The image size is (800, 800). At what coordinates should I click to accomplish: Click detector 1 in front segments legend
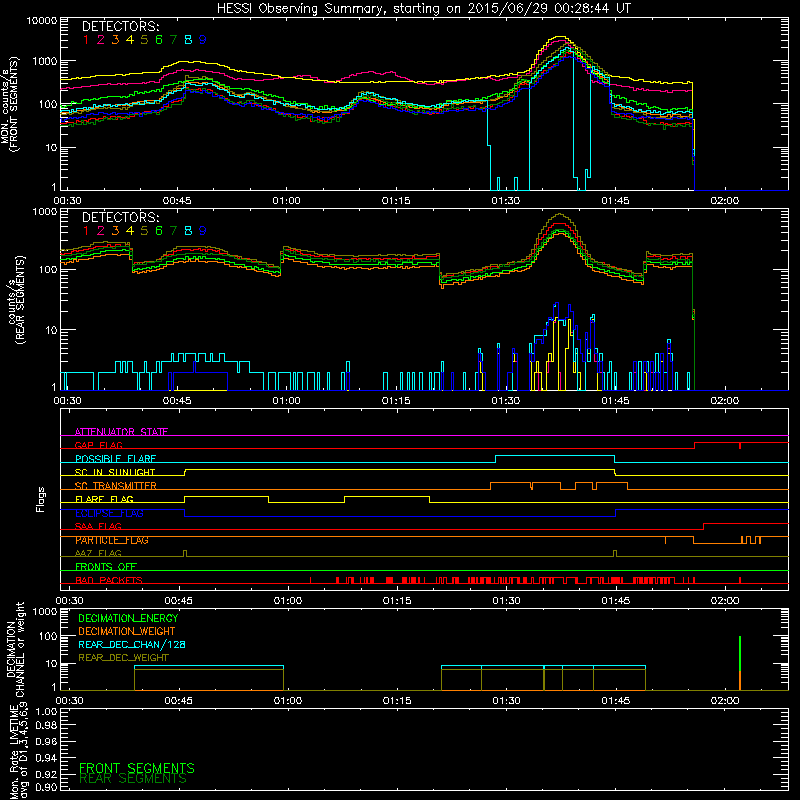(86, 40)
